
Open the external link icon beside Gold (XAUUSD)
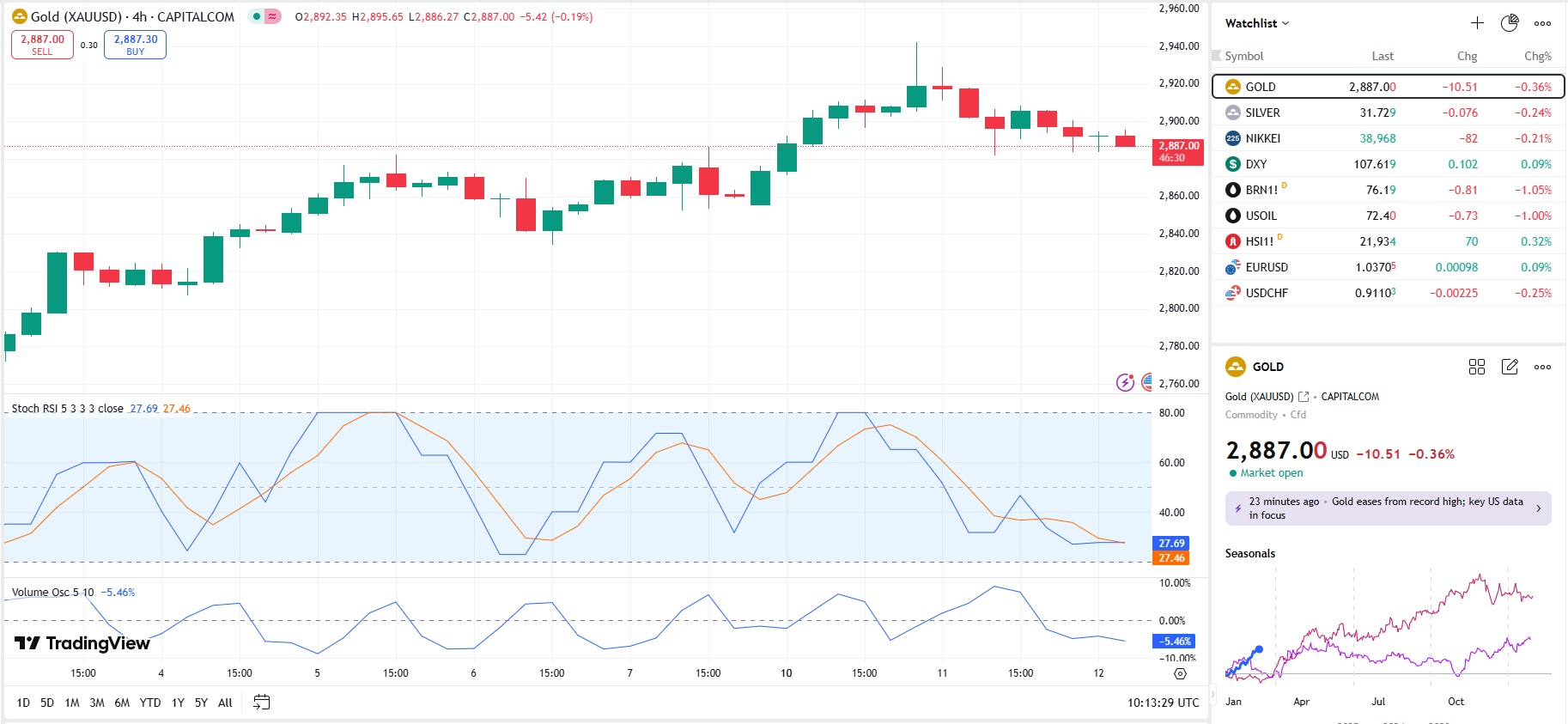[x=1304, y=397]
